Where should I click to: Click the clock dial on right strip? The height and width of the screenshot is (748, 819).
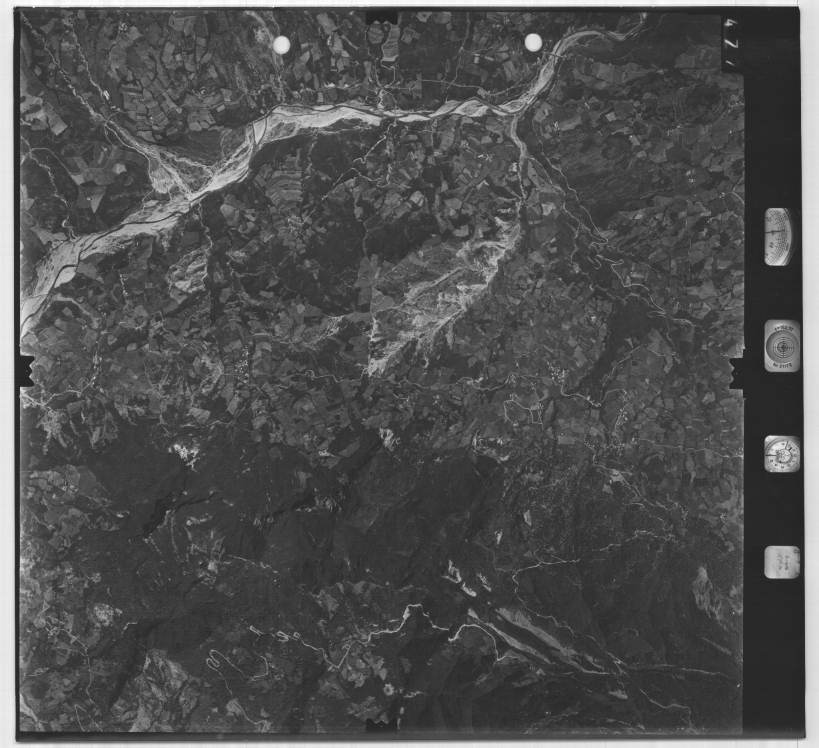coord(781,454)
